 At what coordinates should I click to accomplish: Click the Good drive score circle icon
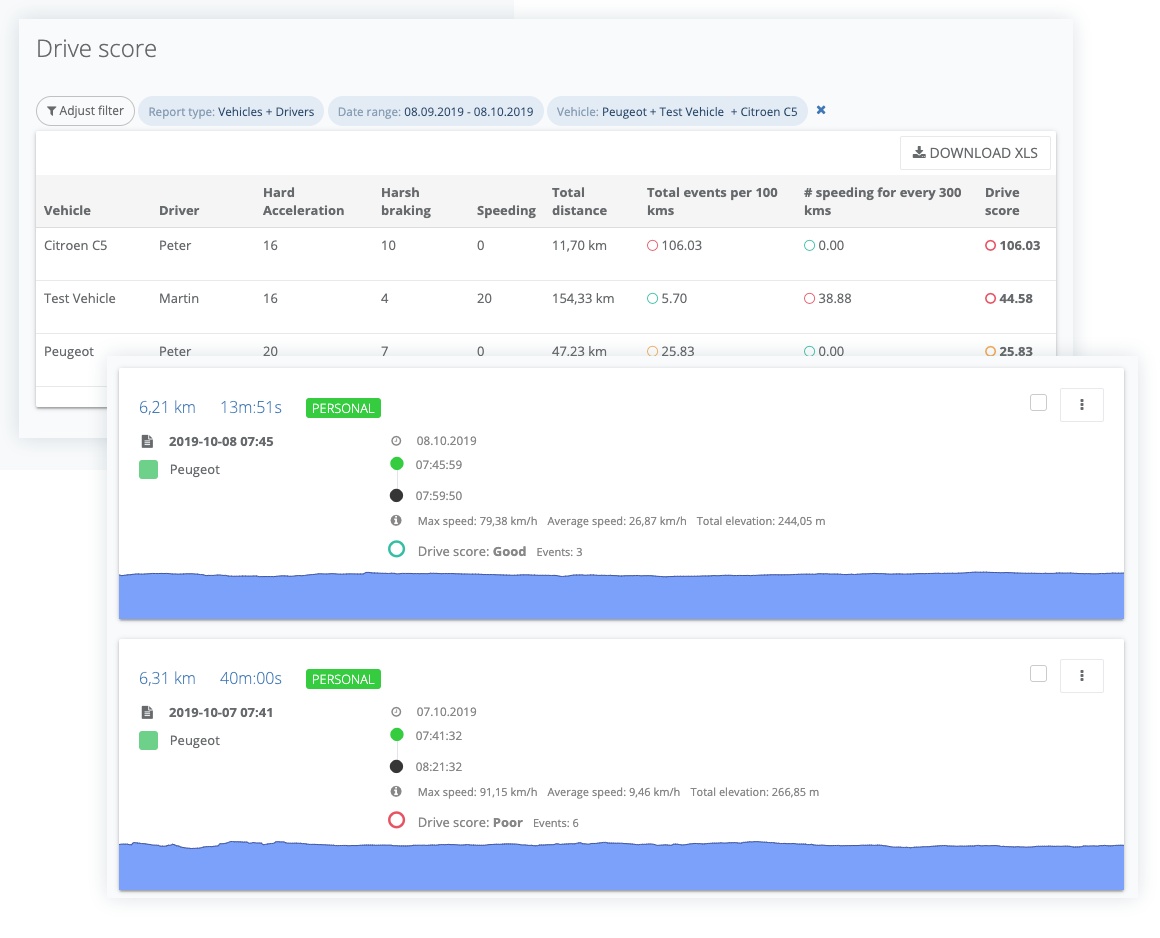[x=396, y=549]
